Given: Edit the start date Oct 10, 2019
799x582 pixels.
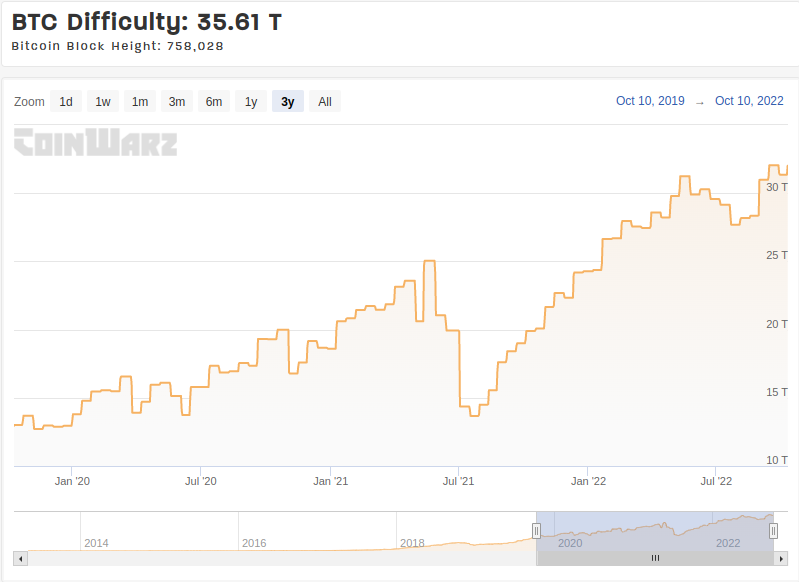Looking at the screenshot, I should coord(650,101).
